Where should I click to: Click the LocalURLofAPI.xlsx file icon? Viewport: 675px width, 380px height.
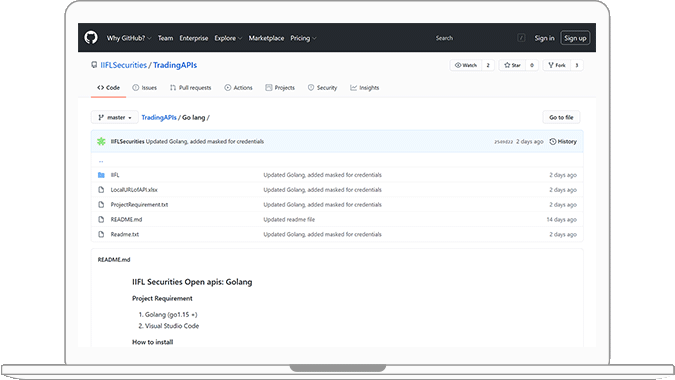pos(101,190)
